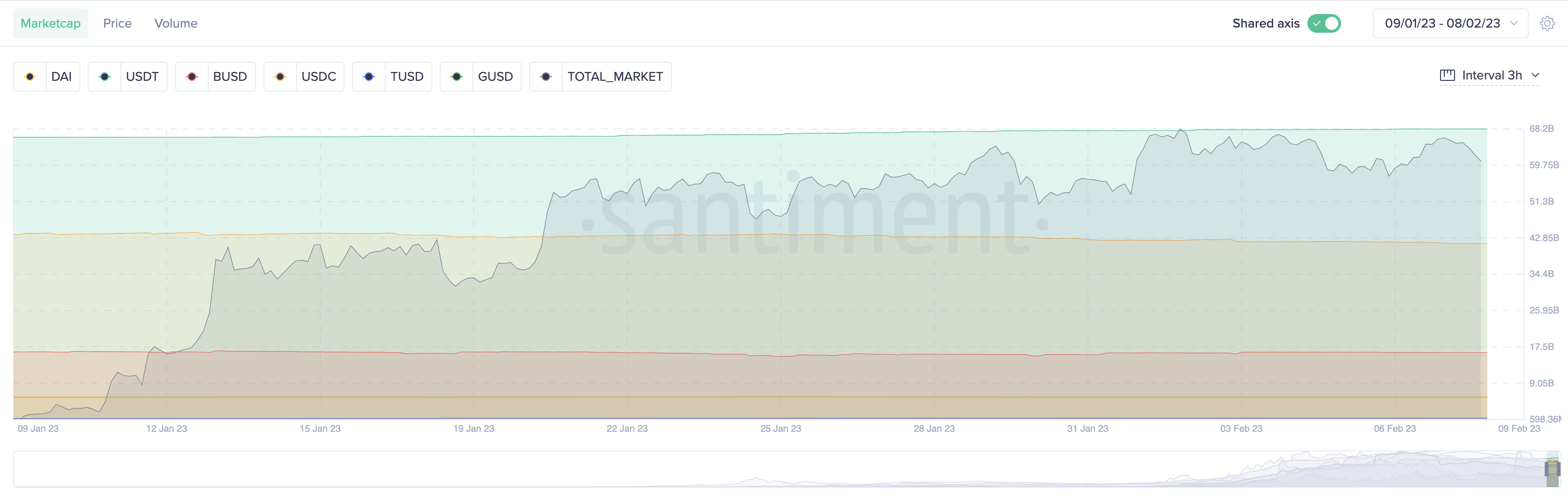Click the GUSD green dot icon
This screenshot has width=1568, height=499.
(457, 77)
